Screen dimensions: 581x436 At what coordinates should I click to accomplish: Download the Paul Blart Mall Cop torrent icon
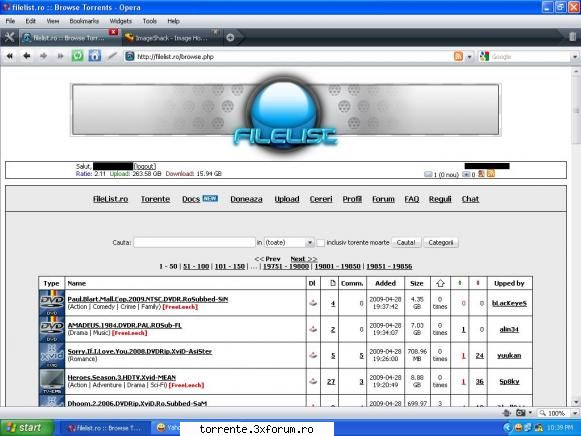[313, 303]
